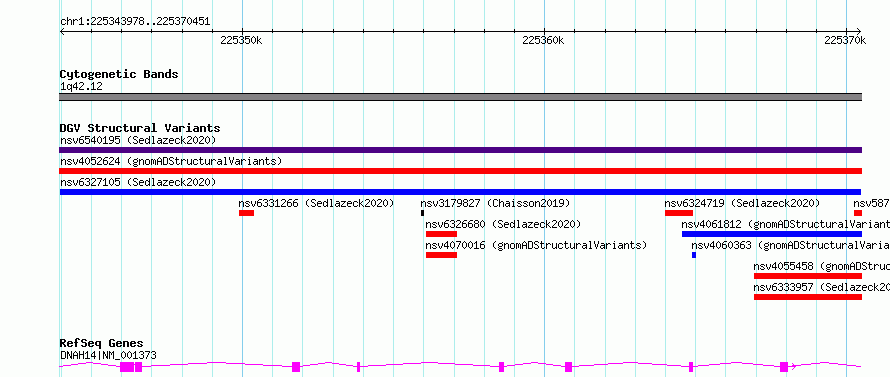The height and width of the screenshot is (377, 890).
Task: Open the nsv4070016 gnomAD variant label
Action: click(536, 245)
